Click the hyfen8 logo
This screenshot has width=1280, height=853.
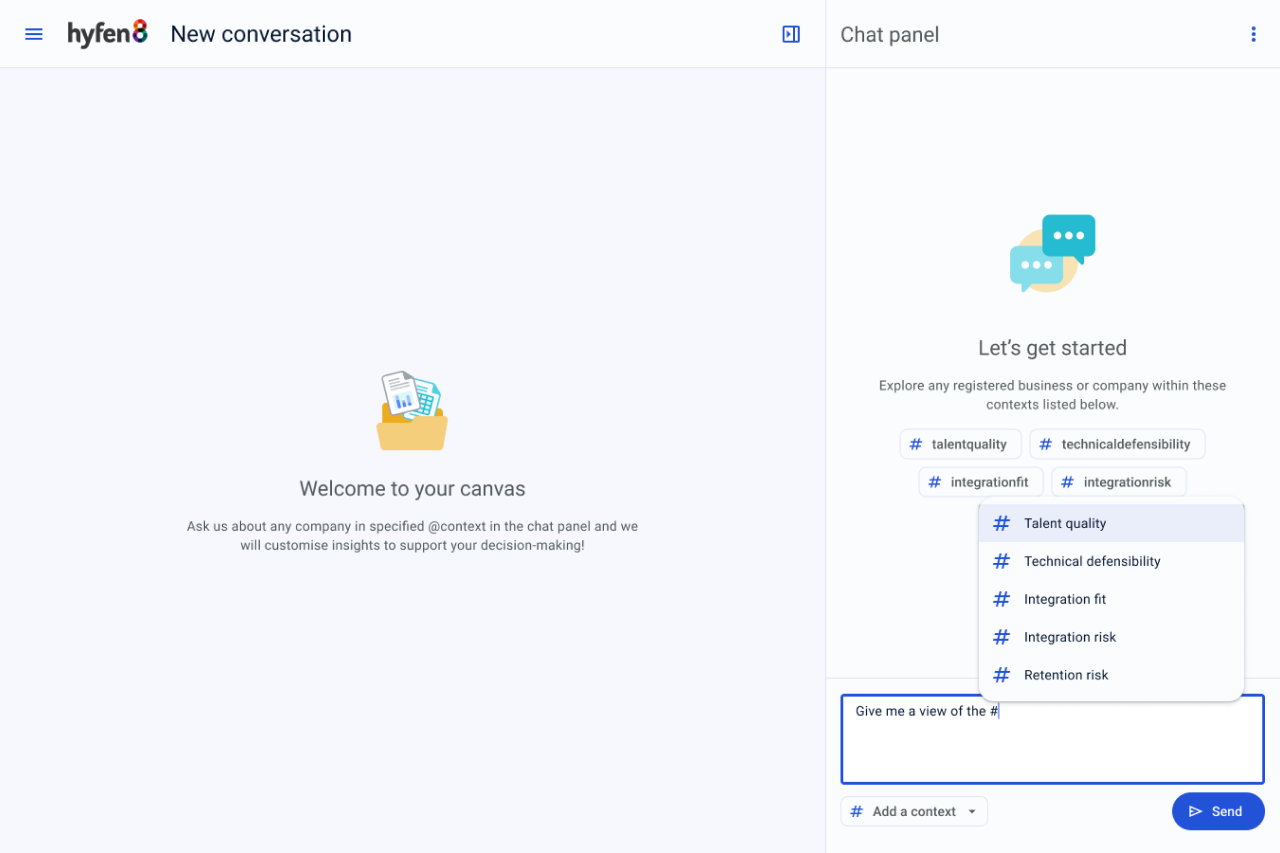(108, 34)
